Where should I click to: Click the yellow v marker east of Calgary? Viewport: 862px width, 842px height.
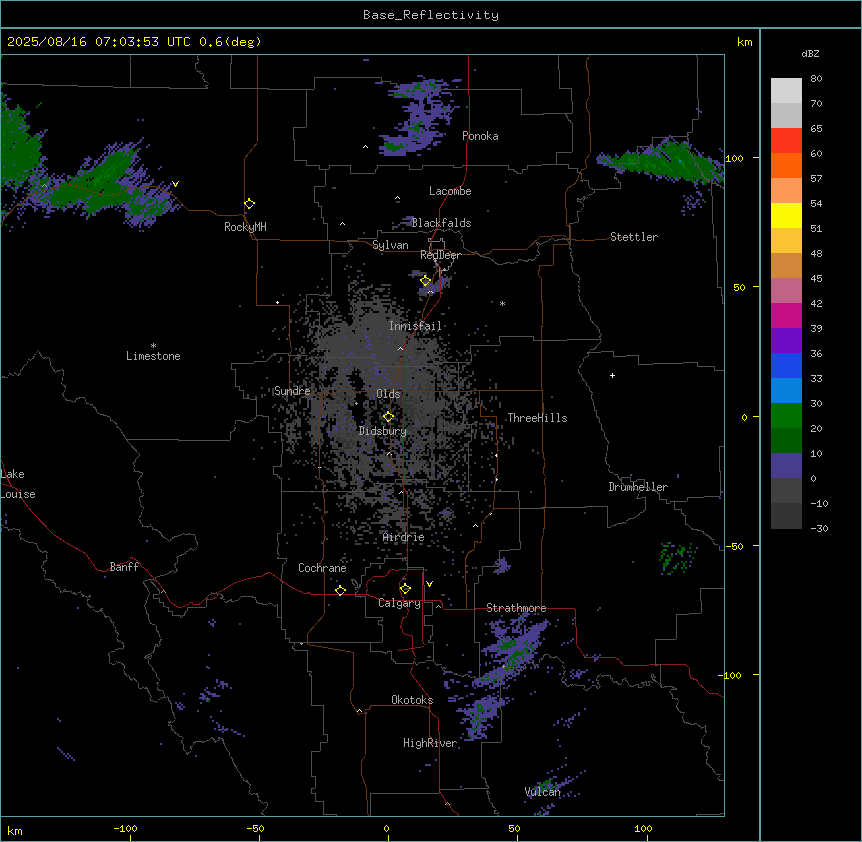click(429, 584)
